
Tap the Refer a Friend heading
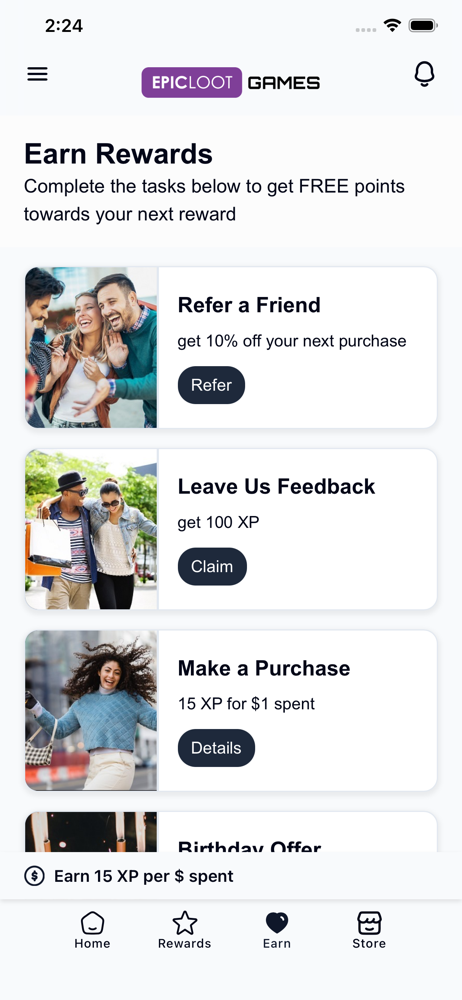tap(249, 305)
